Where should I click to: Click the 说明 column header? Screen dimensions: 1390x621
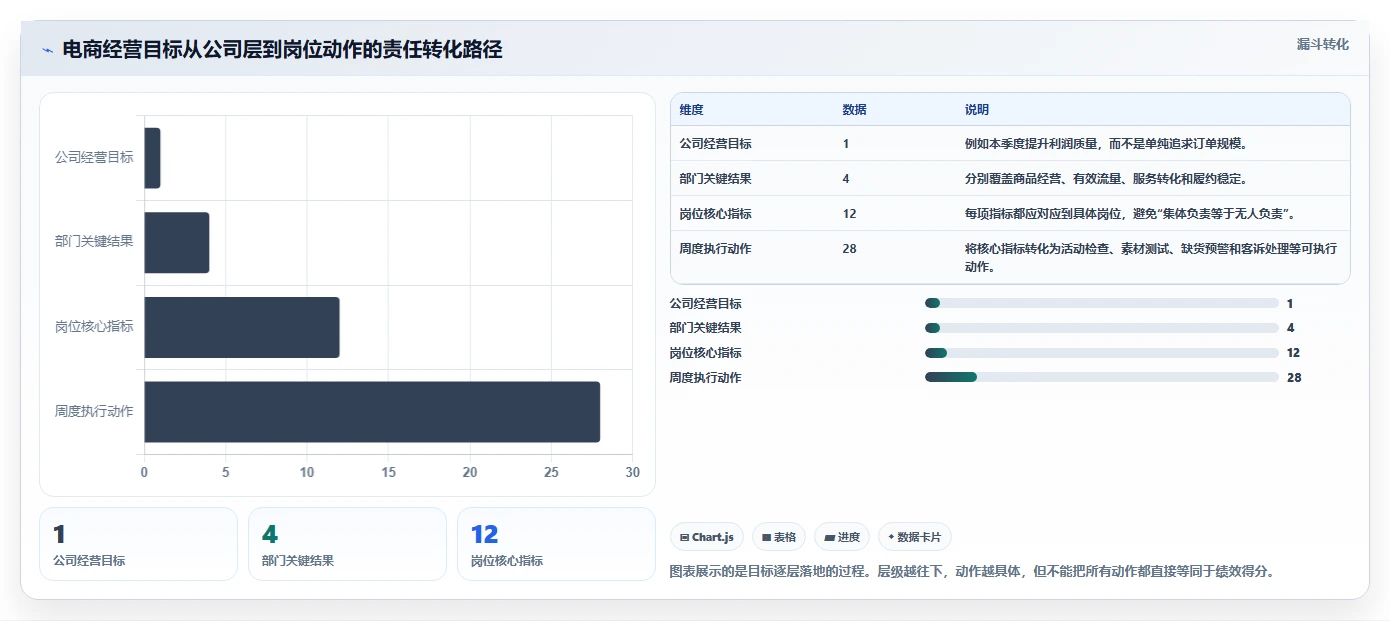[x=977, y=110]
